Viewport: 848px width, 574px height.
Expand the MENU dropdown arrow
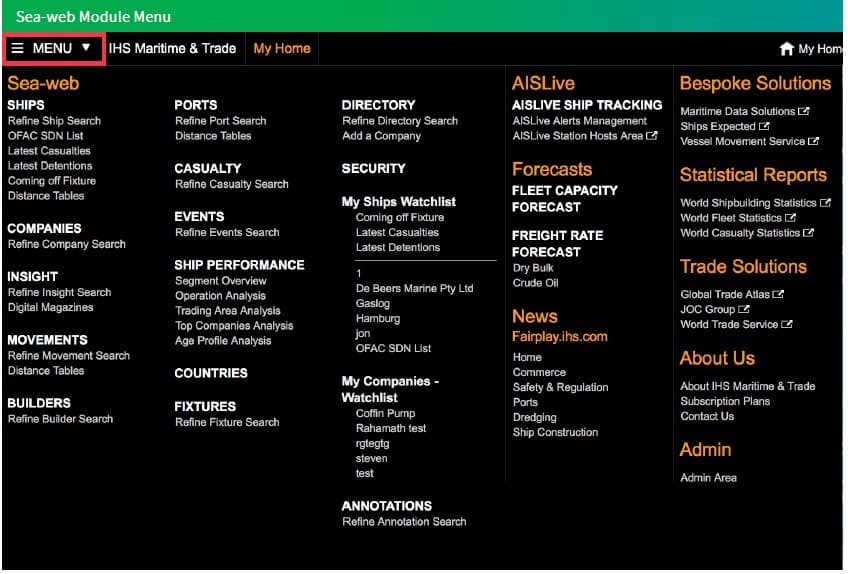coord(86,48)
